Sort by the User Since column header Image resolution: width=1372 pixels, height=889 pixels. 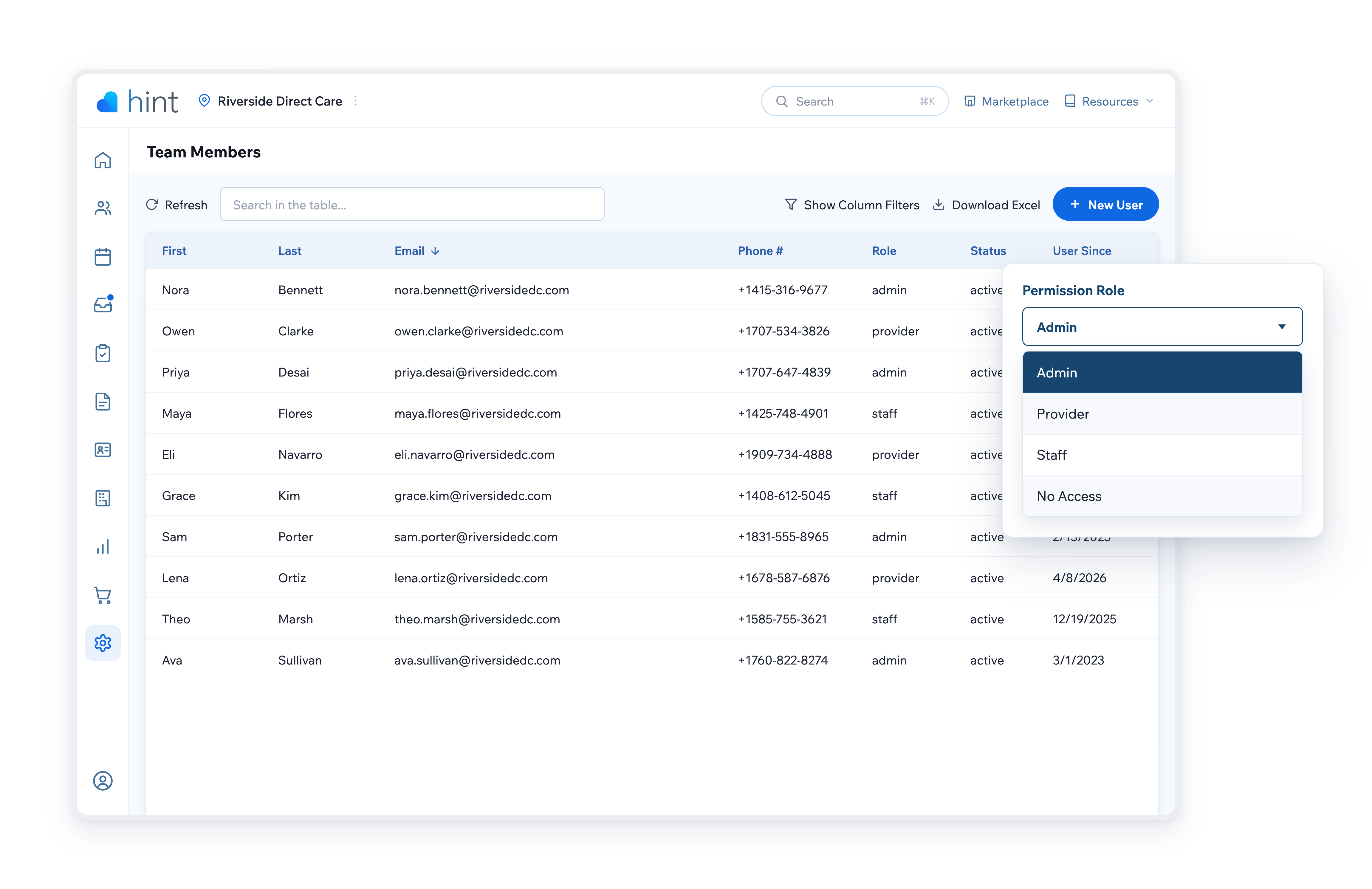point(1081,251)
